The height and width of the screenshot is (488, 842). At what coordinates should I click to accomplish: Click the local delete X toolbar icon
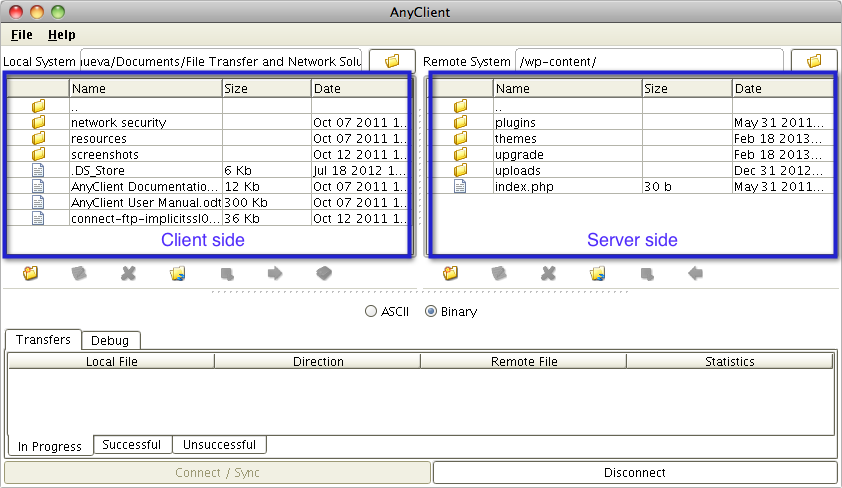point(128,273)
